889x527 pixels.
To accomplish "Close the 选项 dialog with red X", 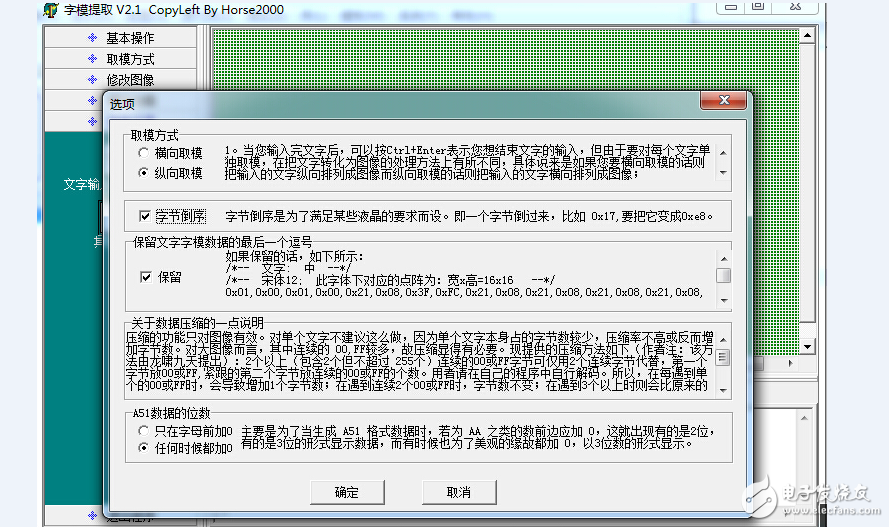I will [x=725, y=102].
